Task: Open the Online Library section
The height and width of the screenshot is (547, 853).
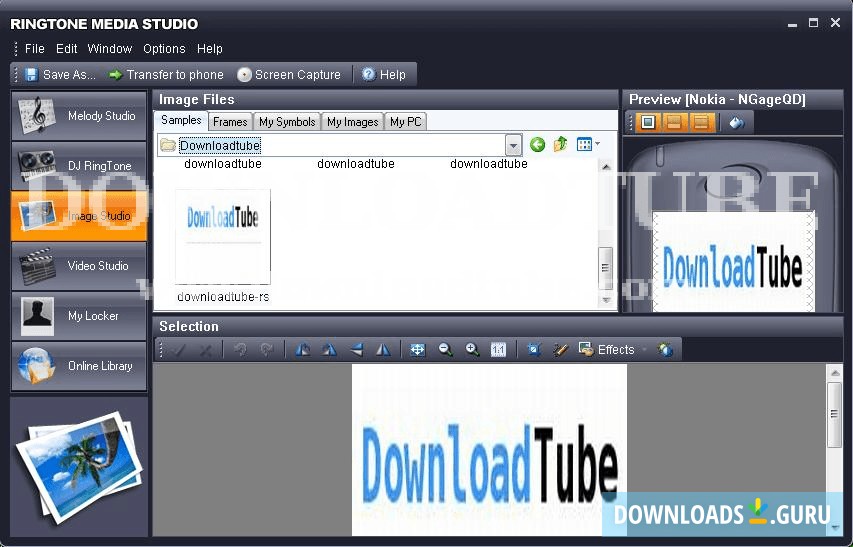Action: 79,366
